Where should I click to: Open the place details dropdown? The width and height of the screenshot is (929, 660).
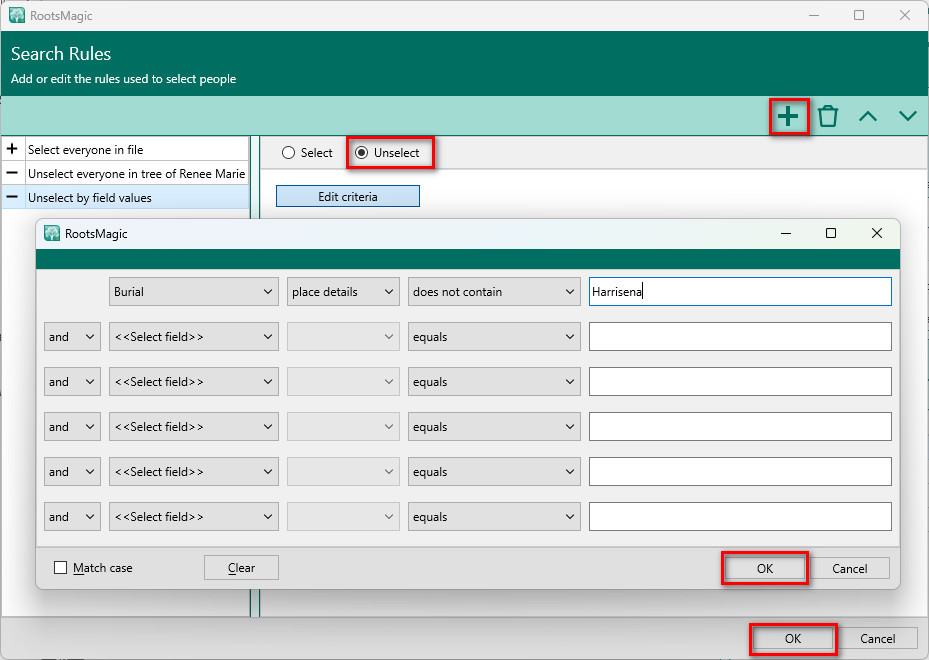343,291
